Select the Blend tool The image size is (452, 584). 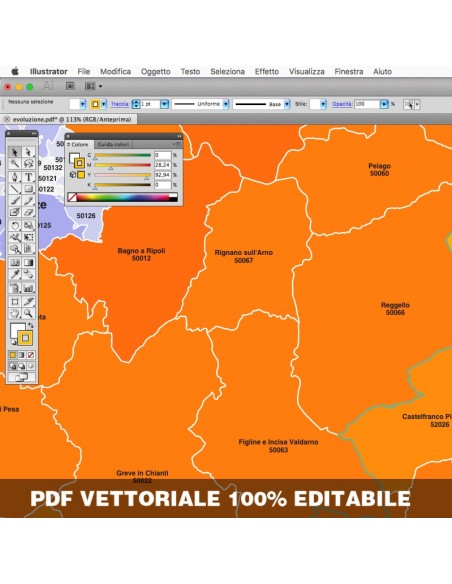click(28, 274)
